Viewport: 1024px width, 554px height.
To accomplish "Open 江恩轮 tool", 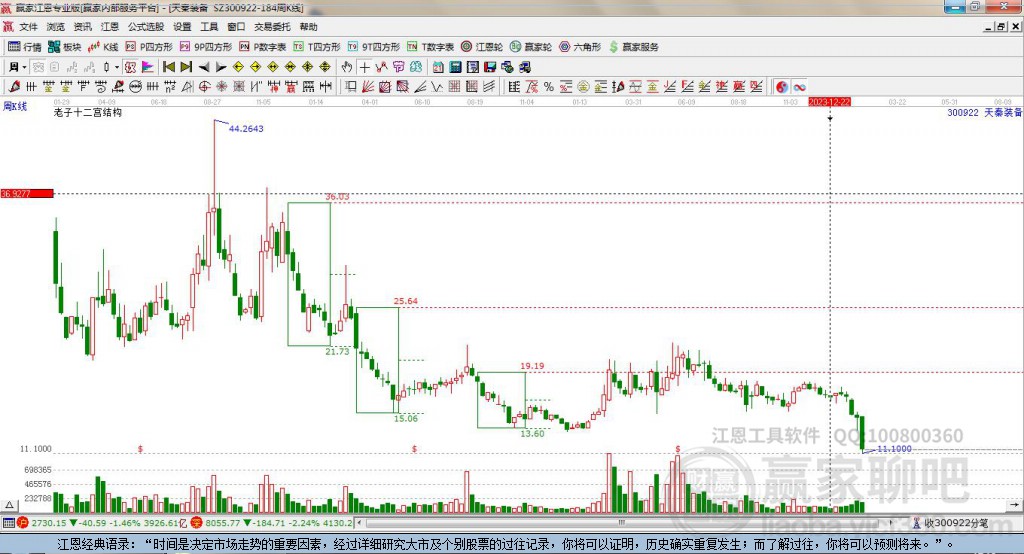I will (482, 47).
